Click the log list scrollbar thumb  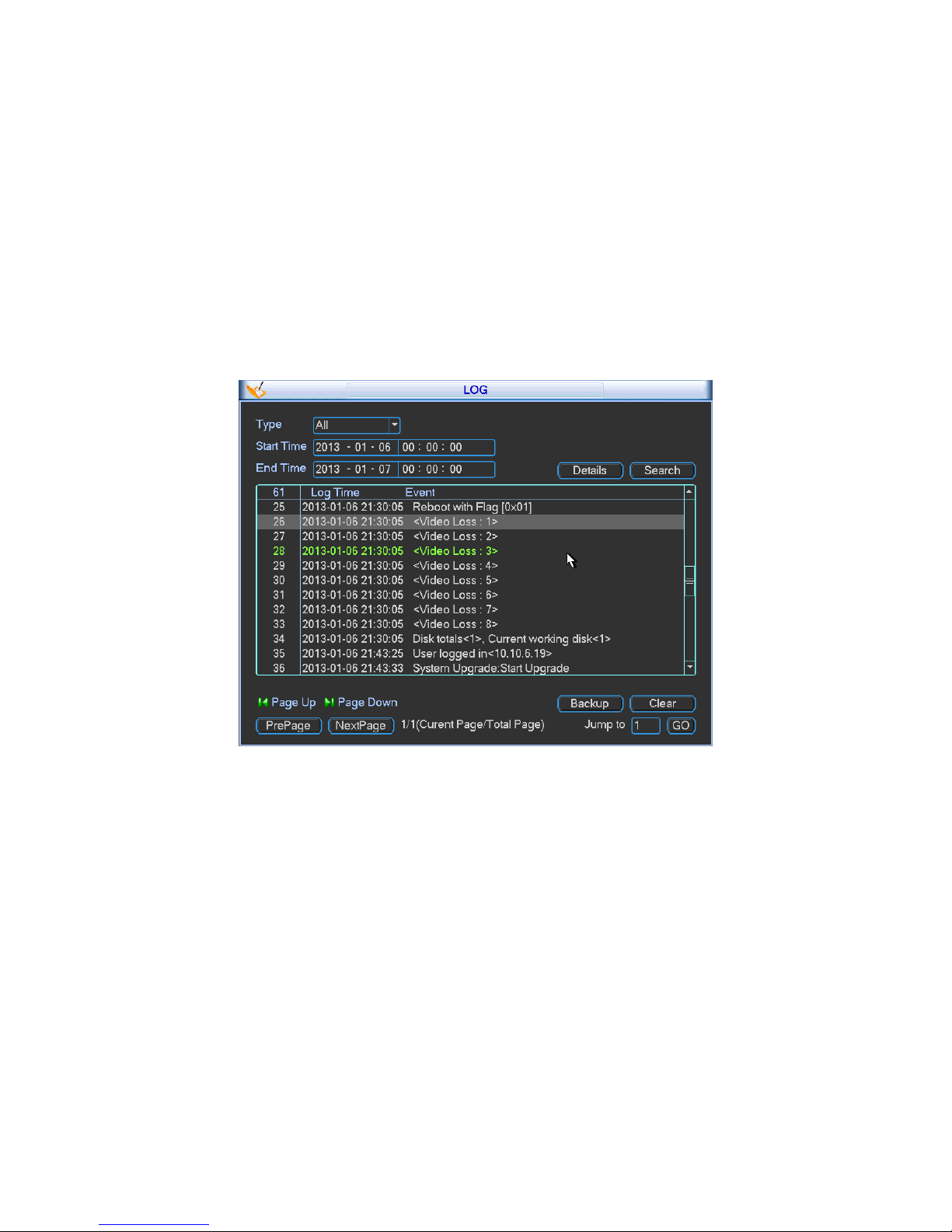(x=689, y=581)
